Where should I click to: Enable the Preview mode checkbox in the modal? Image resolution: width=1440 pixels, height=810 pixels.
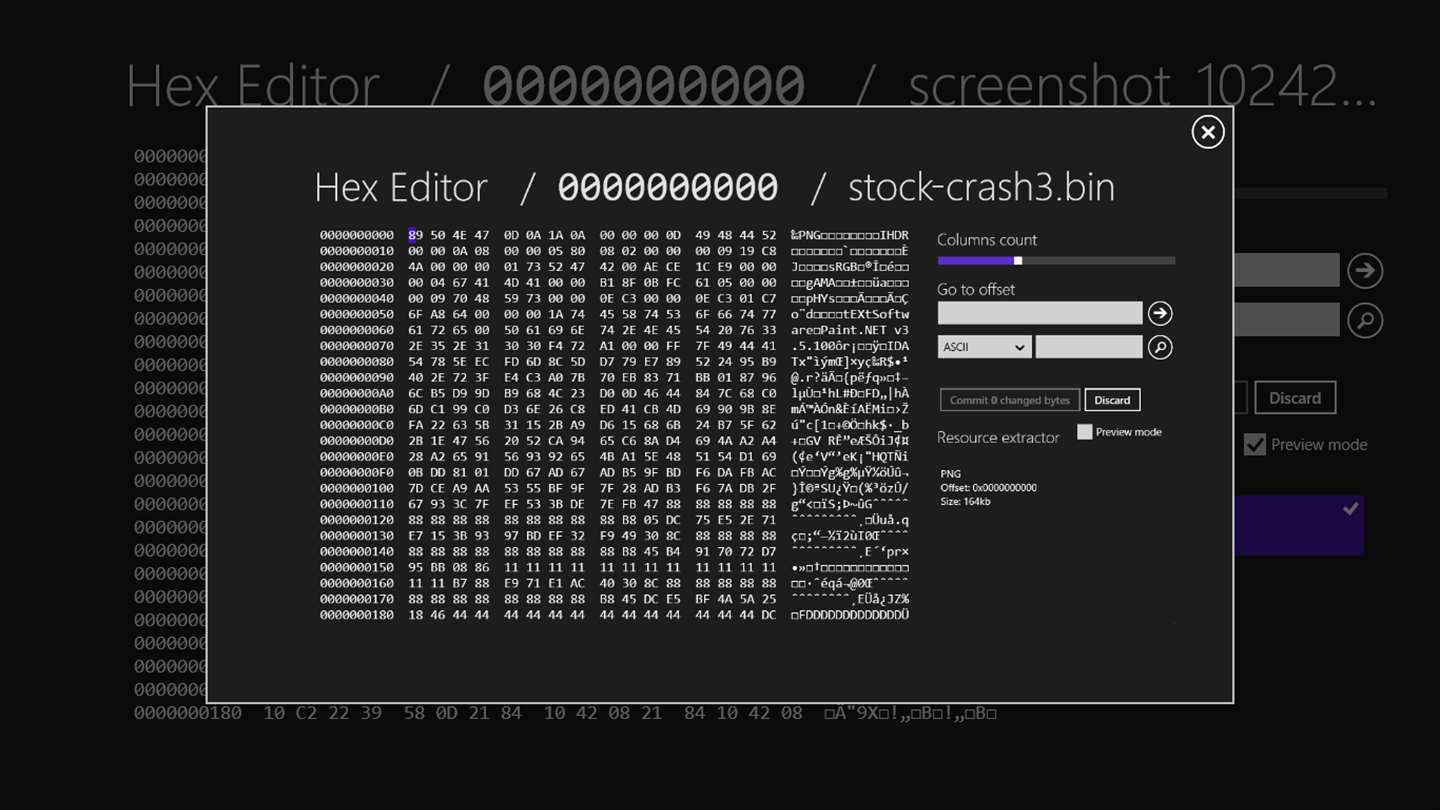point(1084,432)
